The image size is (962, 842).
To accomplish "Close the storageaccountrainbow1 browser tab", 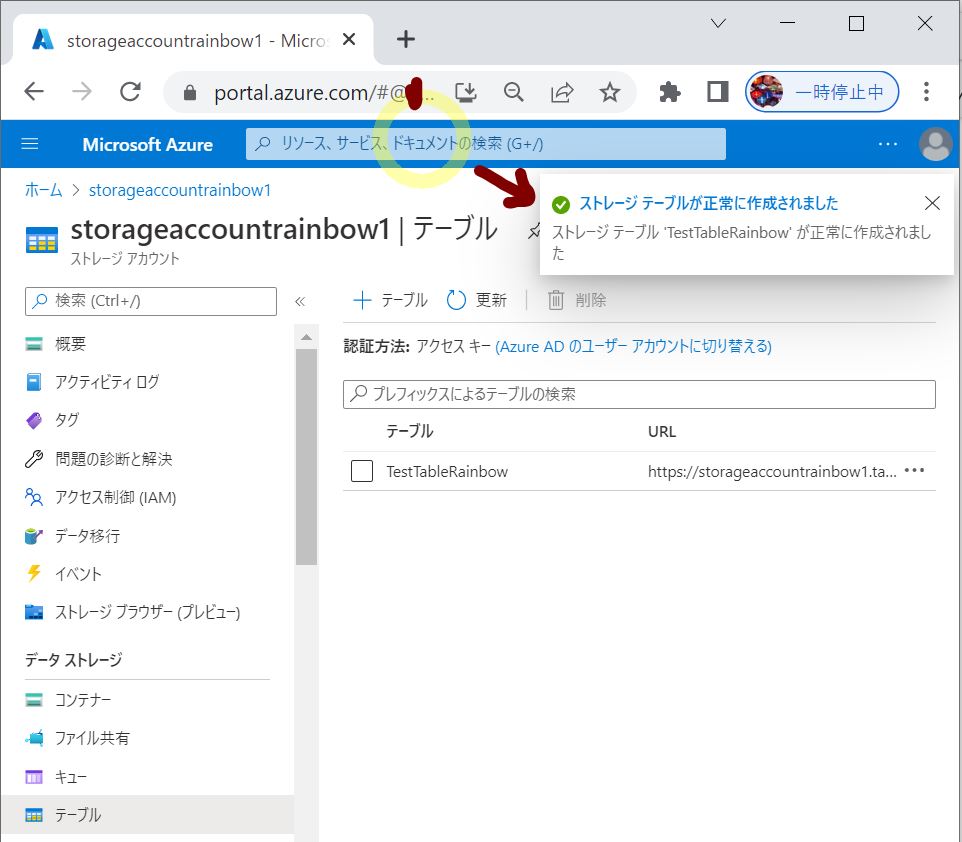I will tap(349, 40).
